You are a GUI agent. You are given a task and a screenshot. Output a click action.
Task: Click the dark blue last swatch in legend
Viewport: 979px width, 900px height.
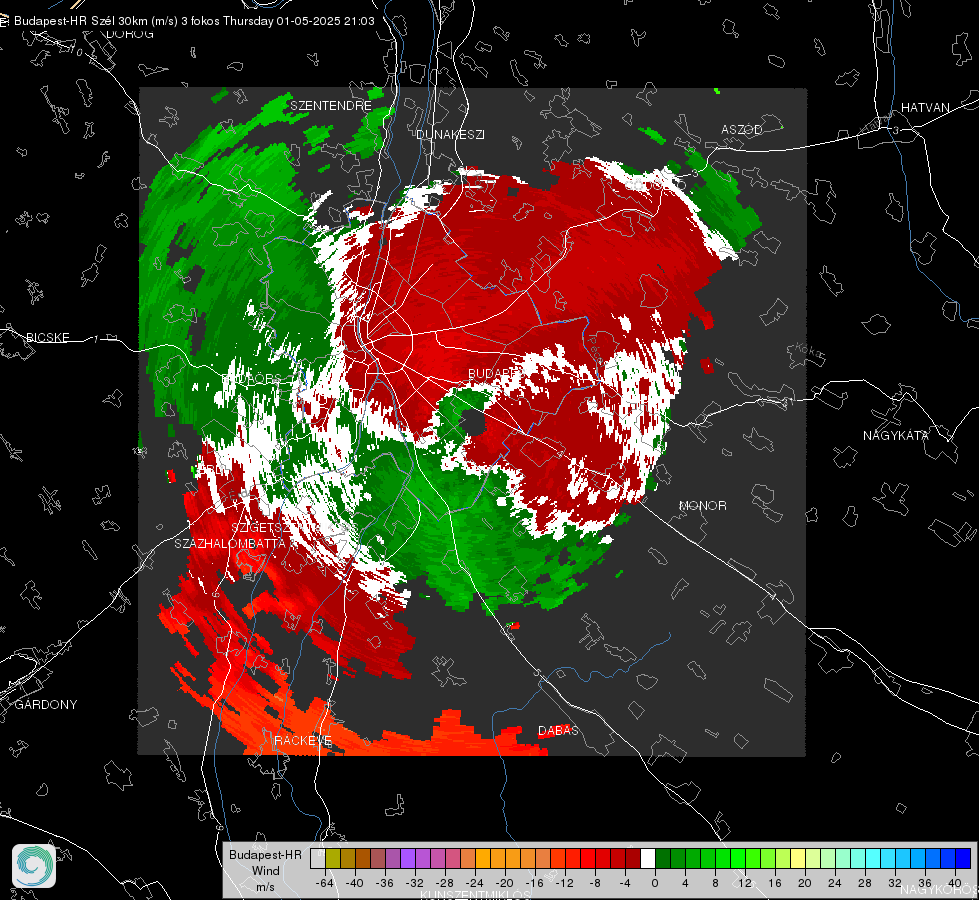click(963, 858)
